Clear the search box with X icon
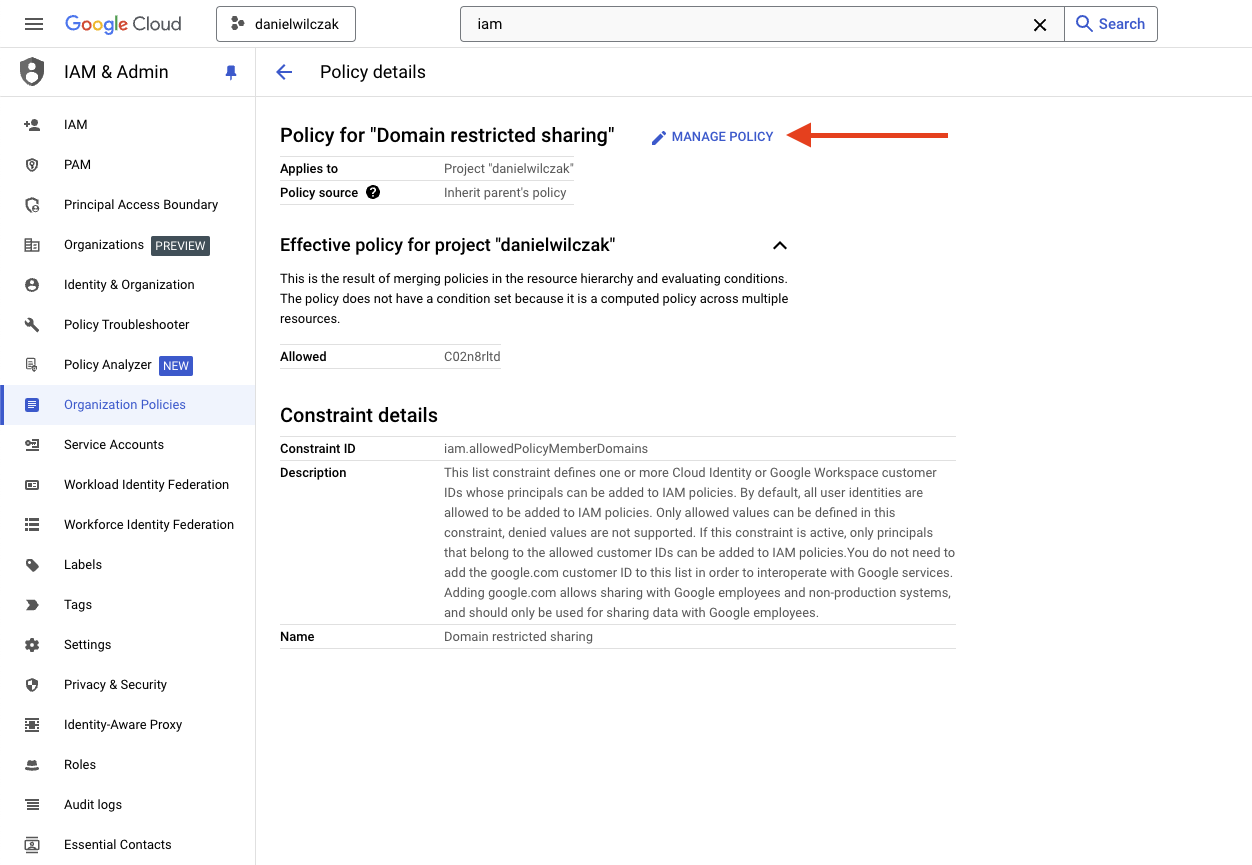This screenshot has height=865, width=1252. pos(1040,25)
